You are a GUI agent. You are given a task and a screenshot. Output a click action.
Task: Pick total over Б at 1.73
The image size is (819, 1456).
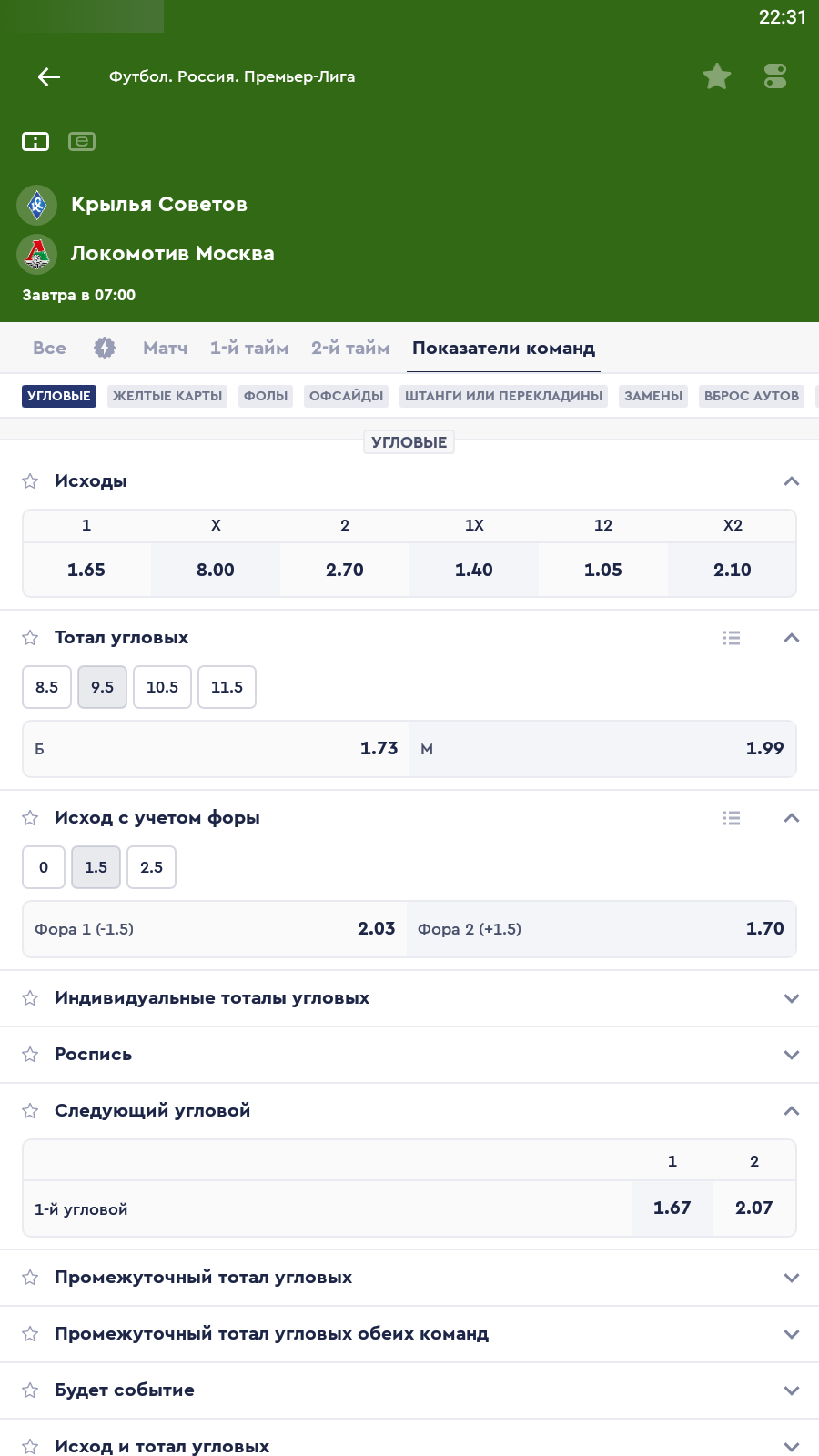[x=217, y=749]
